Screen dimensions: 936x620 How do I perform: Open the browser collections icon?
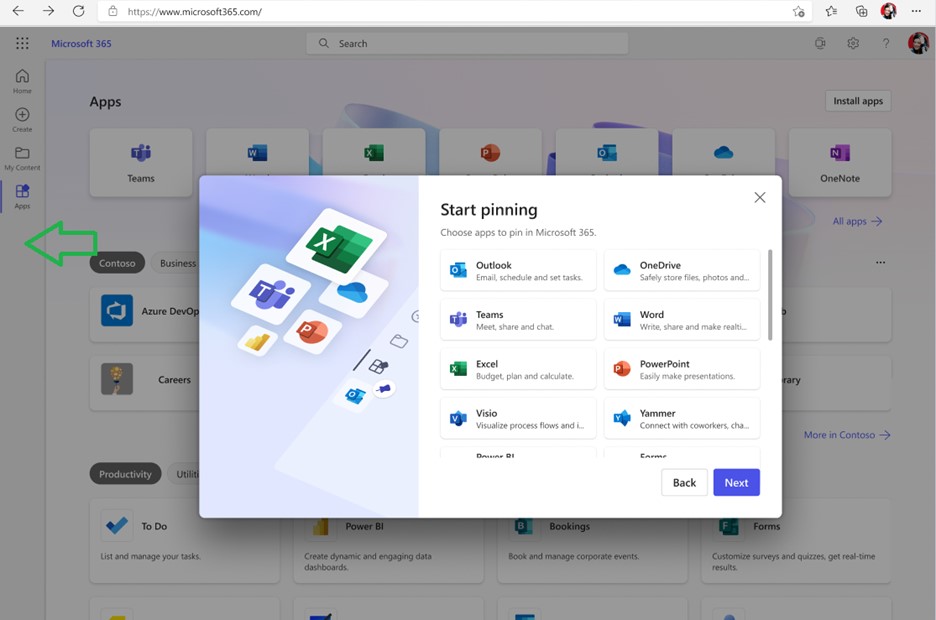pos(861,11)
